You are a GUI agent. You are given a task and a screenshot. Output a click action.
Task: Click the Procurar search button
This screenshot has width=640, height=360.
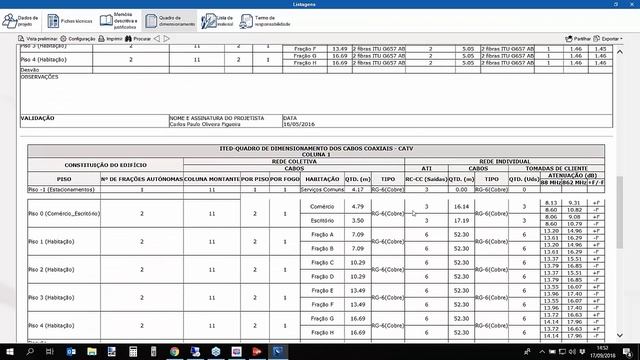pyautogui.click(x=138, y=39)
